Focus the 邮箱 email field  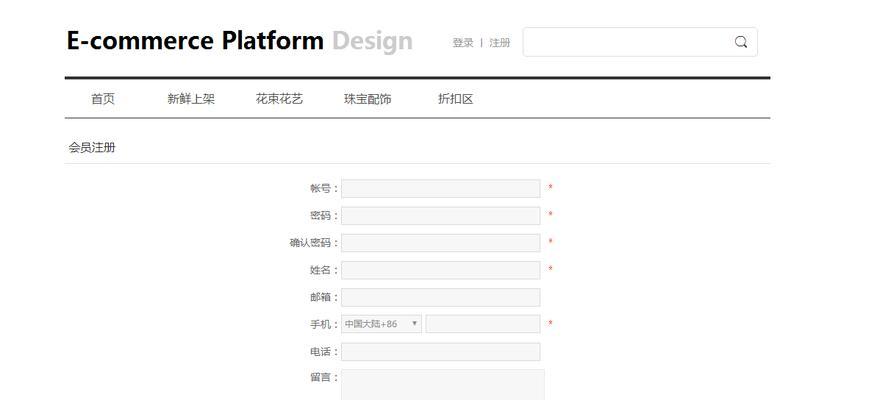coord(440,297)
